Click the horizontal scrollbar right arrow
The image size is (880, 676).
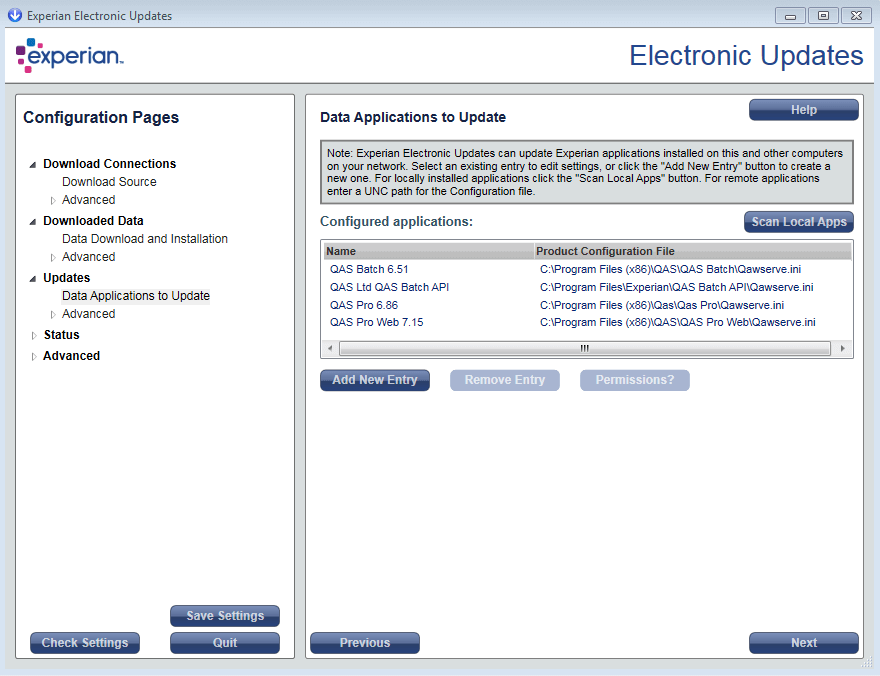843,349
